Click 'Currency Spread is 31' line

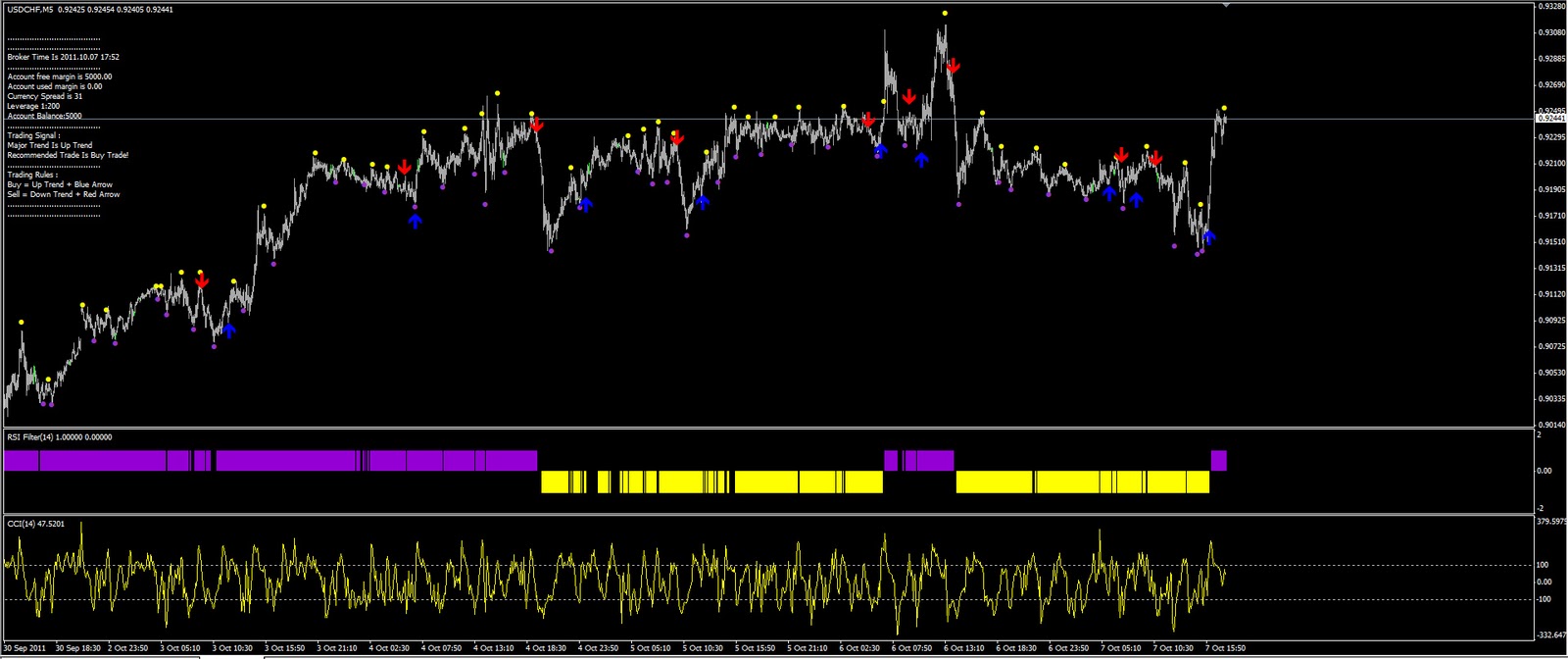45,96
